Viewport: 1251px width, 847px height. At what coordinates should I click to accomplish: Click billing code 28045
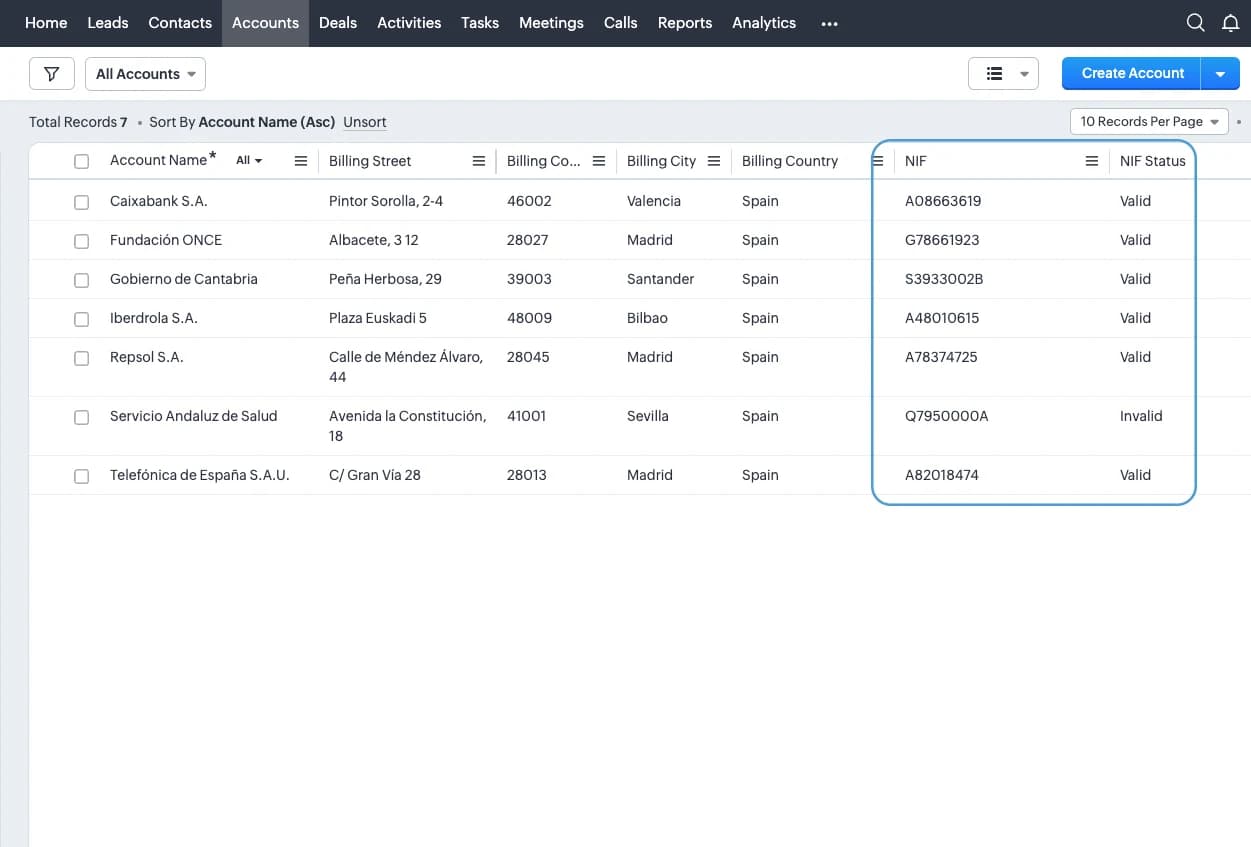pos(528,357)
